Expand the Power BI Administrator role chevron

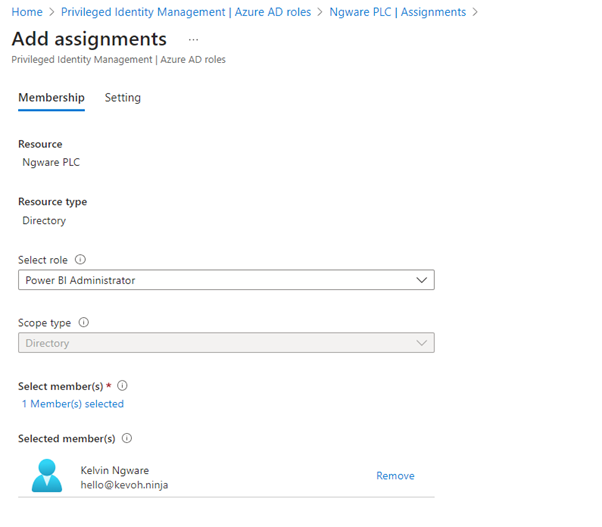421,281
